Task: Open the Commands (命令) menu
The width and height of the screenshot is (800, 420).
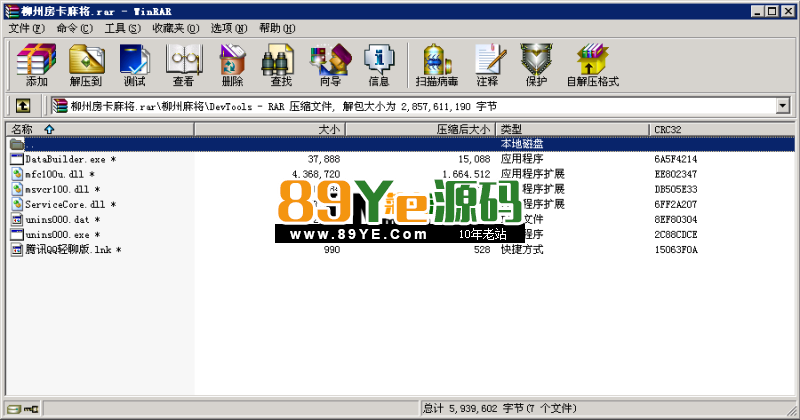Action: (74, 28)
